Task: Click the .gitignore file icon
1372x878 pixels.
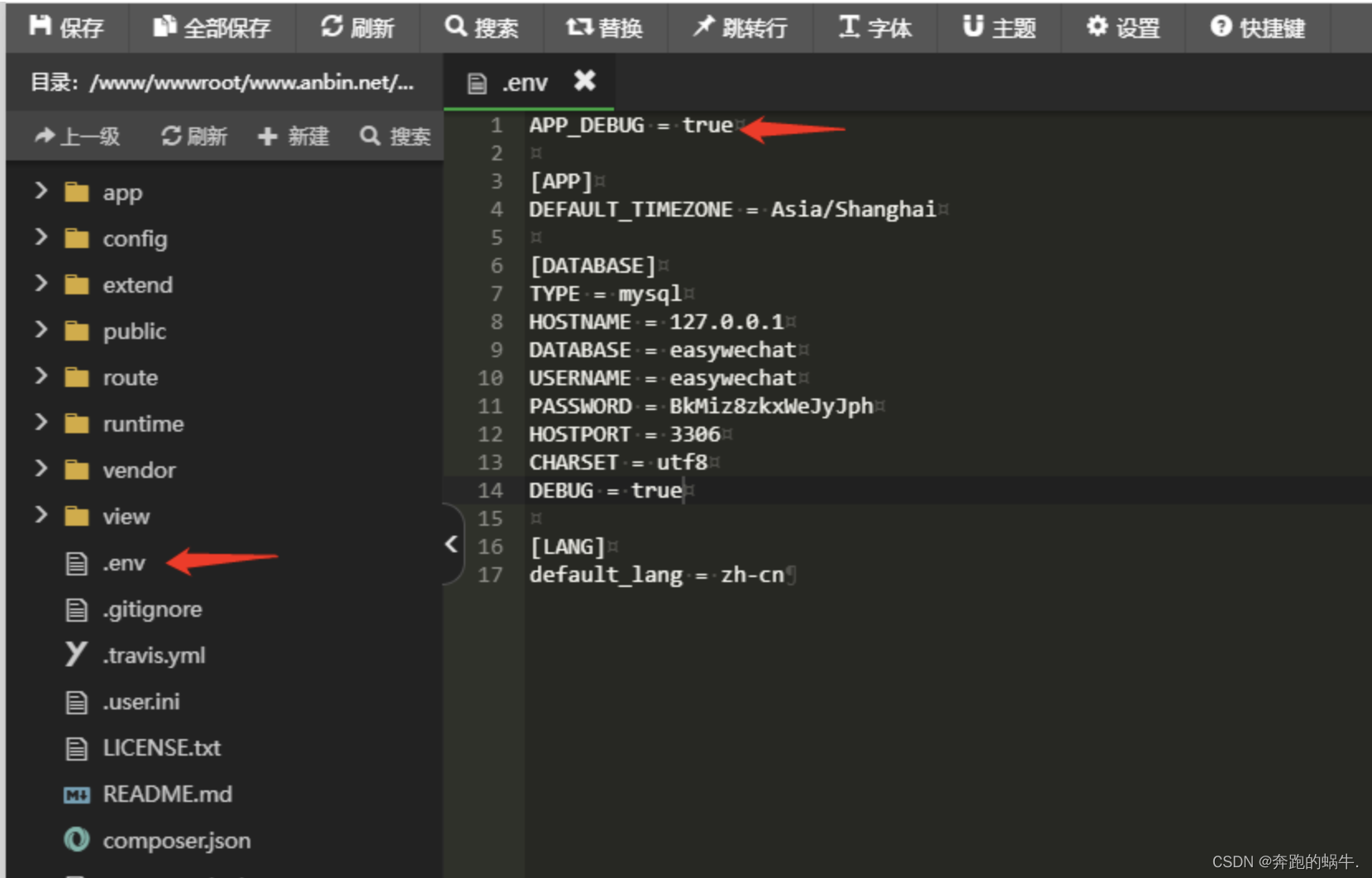Action: coord(77,610)
